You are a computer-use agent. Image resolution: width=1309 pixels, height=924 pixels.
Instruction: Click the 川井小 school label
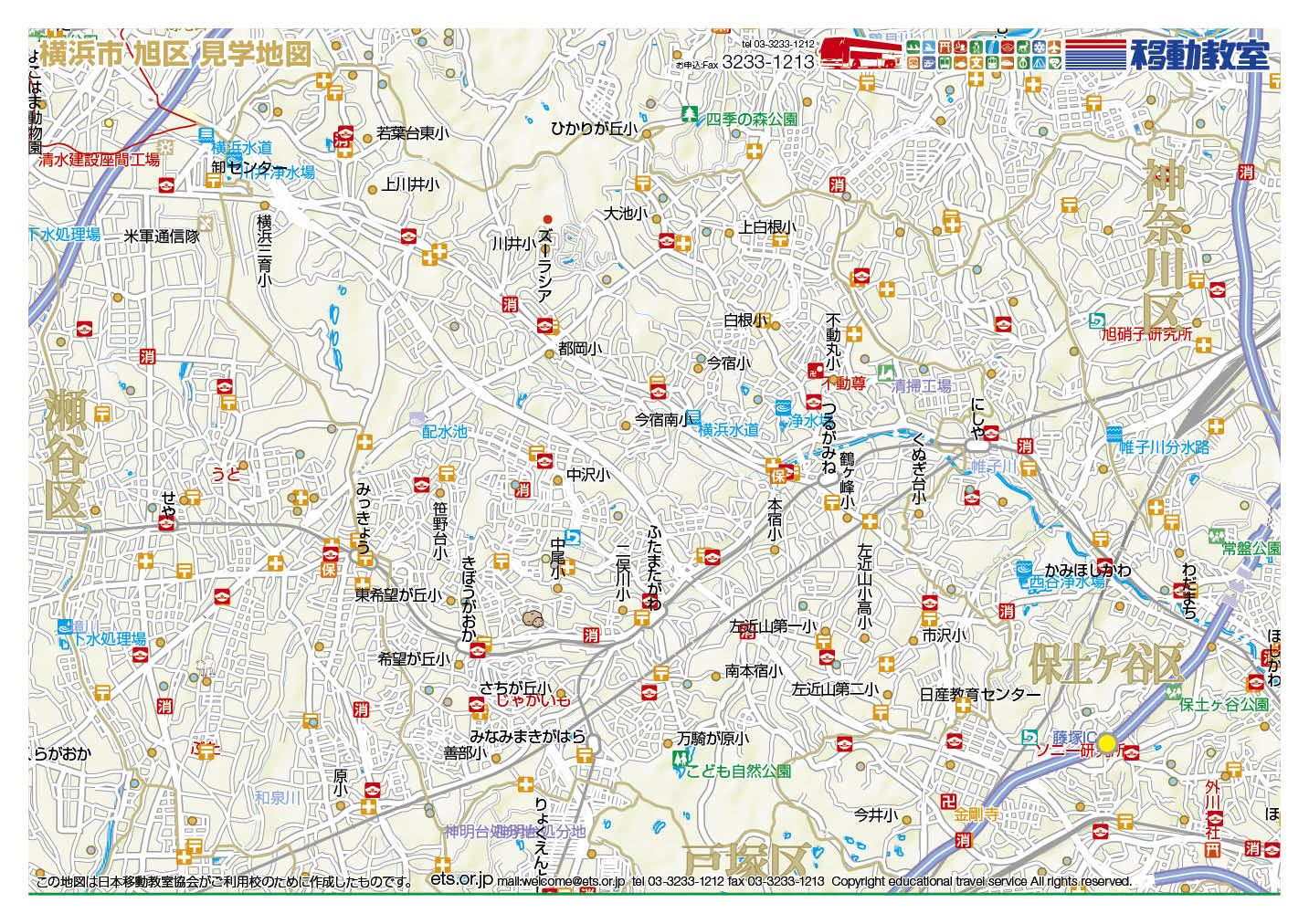pyautogui.click(x=513, y=244)
